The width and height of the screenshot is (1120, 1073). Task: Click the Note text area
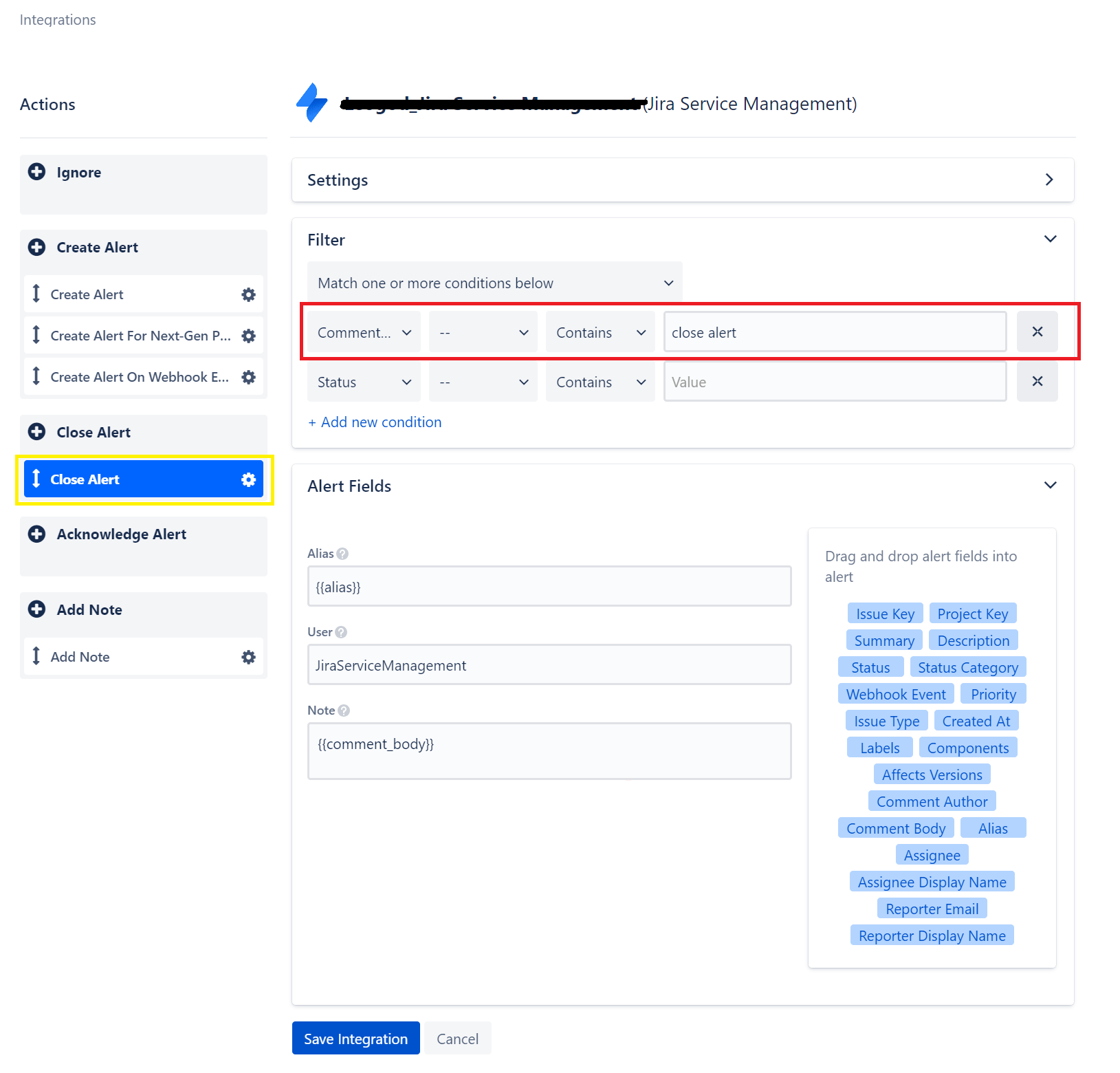coord(549,751)
